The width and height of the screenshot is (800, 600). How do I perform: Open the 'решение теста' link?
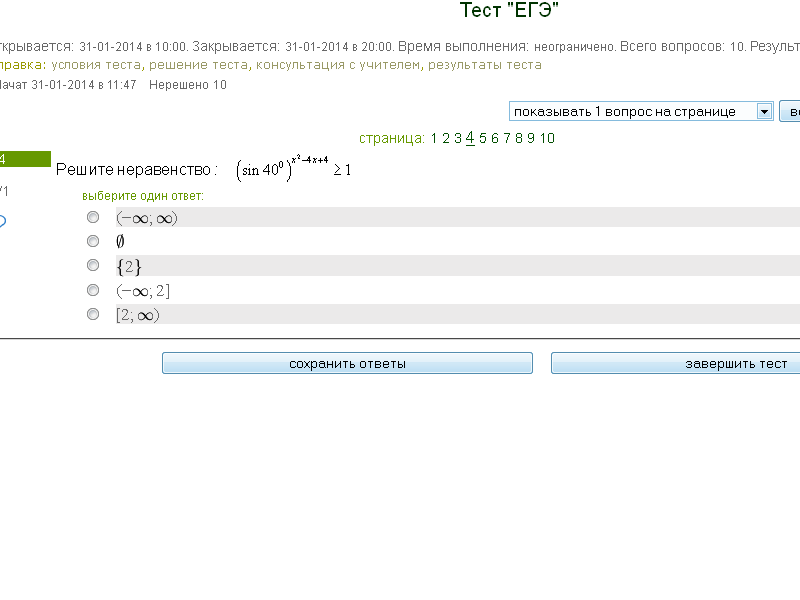200,65
